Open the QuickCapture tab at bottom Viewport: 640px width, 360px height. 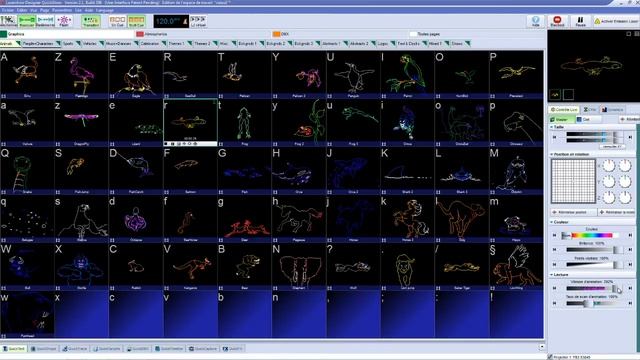click(203, 349)
